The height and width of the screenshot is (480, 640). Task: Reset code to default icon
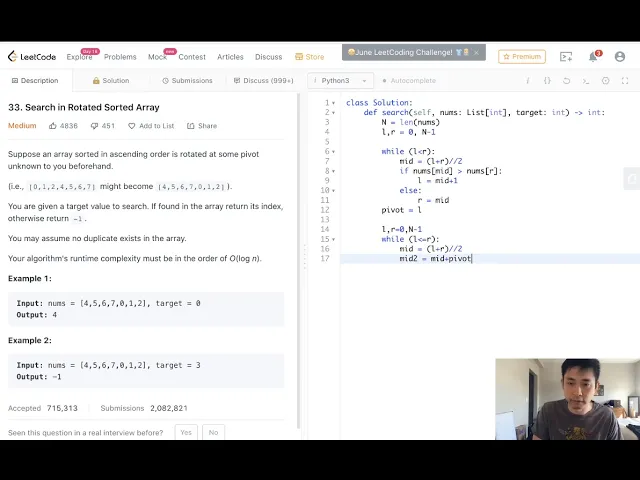567,81
